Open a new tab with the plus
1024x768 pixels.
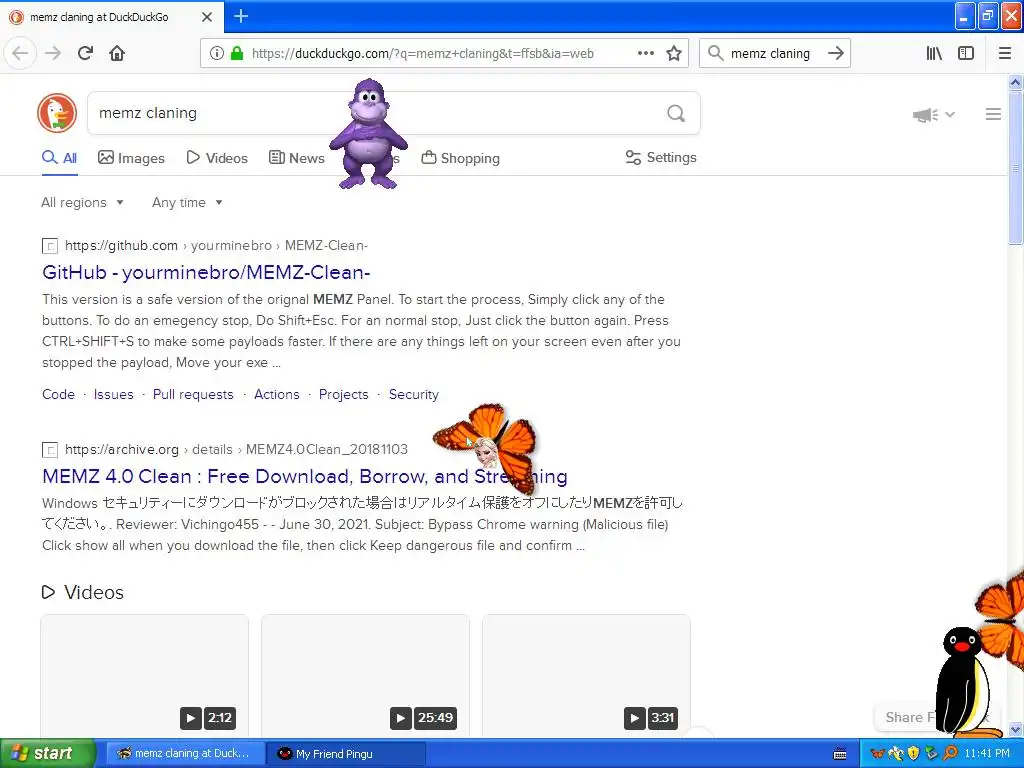tap(241, 16)
